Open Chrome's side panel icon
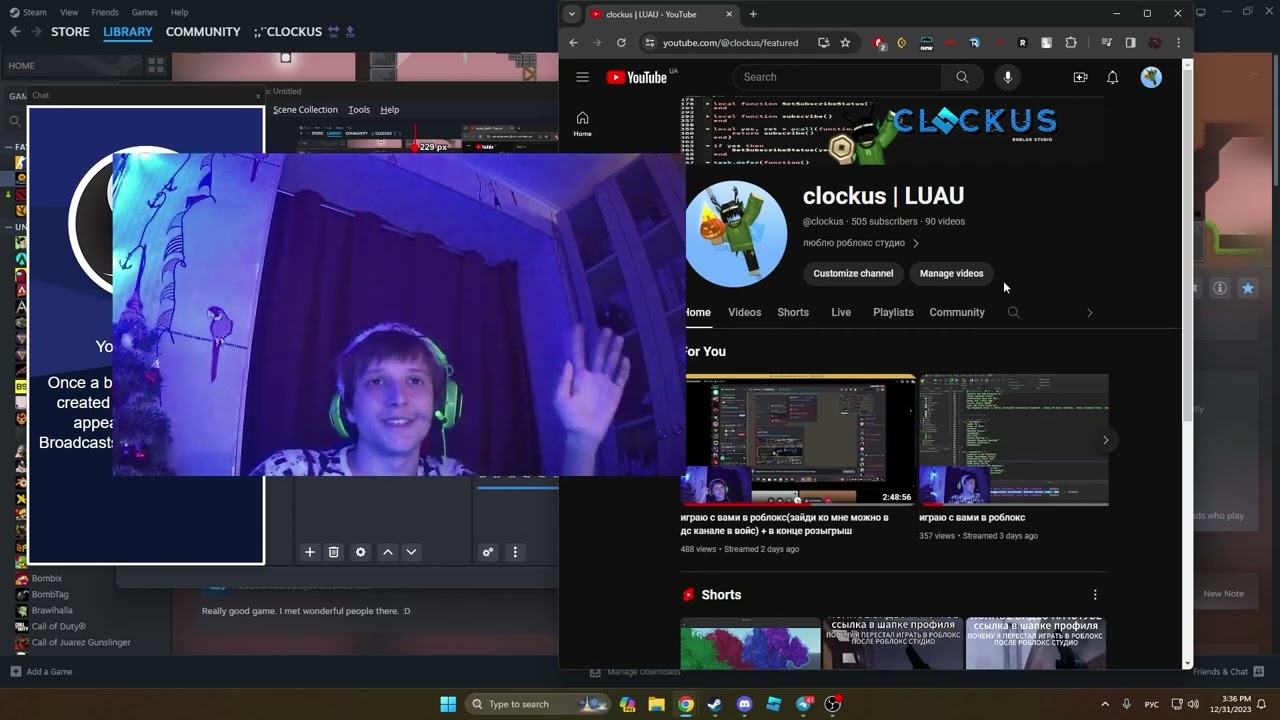 coord(1130,43)
